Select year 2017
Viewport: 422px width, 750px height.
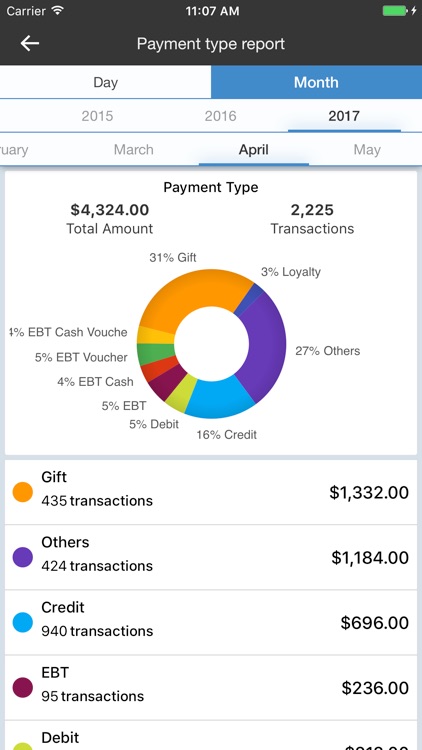[344, 116]
